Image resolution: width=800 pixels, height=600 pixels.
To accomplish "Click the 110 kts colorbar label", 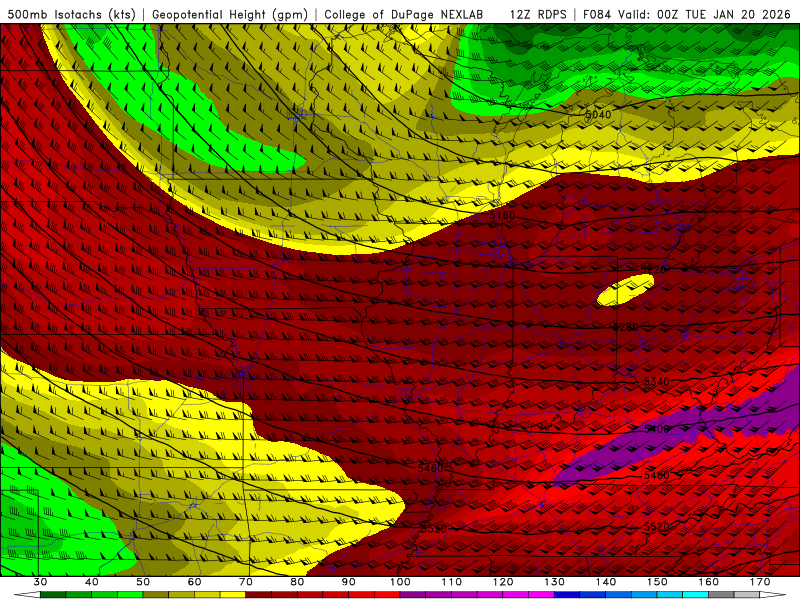I will tap(452, 582).
